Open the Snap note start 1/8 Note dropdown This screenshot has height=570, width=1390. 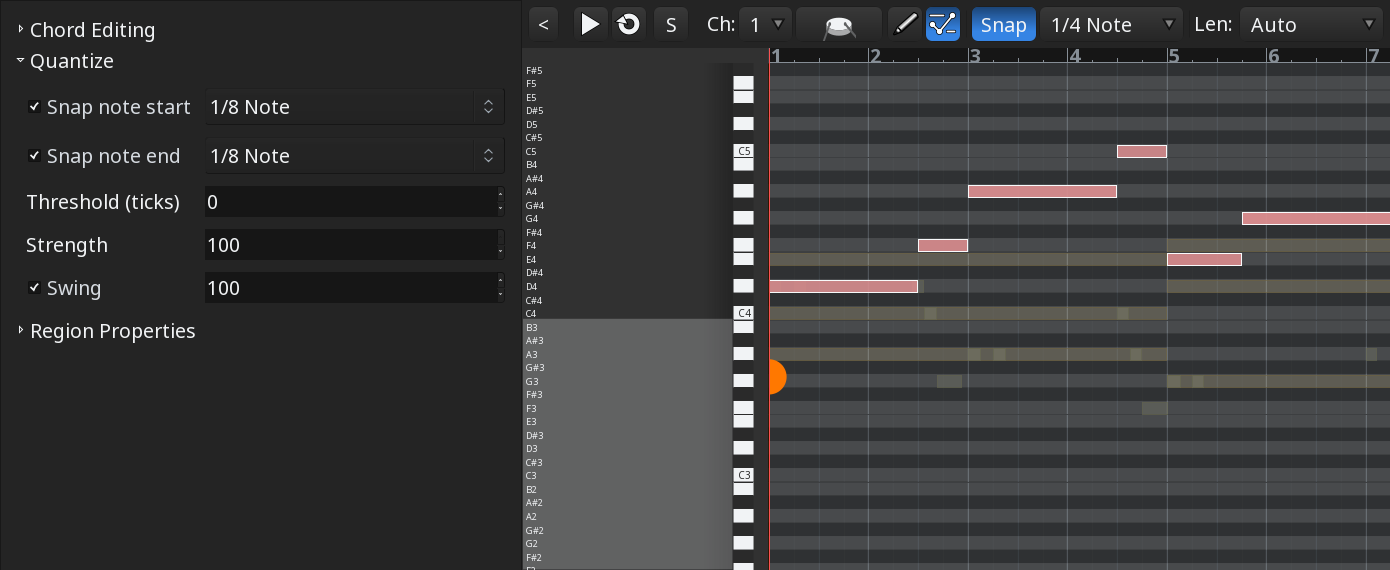point(355,107)
